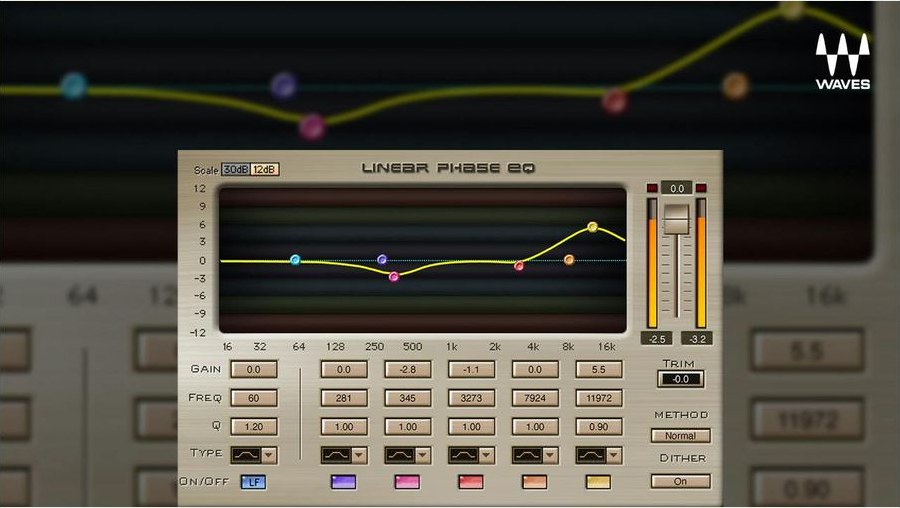Click the Waves logo

point(843,61)
